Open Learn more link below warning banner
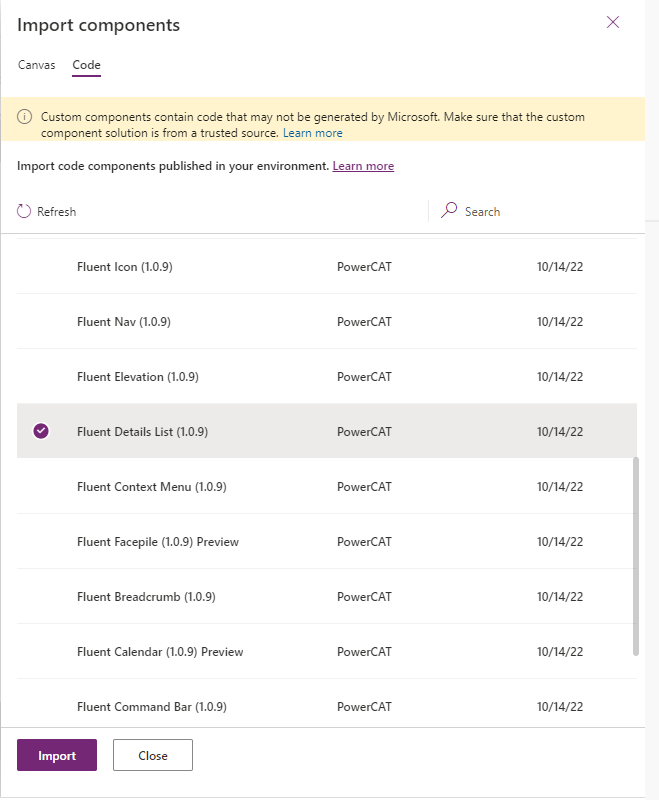 point(363,166)
